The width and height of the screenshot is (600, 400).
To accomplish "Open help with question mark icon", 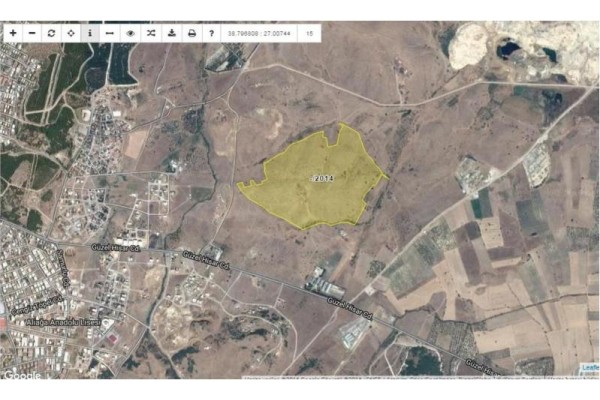I will coord(211,33).
